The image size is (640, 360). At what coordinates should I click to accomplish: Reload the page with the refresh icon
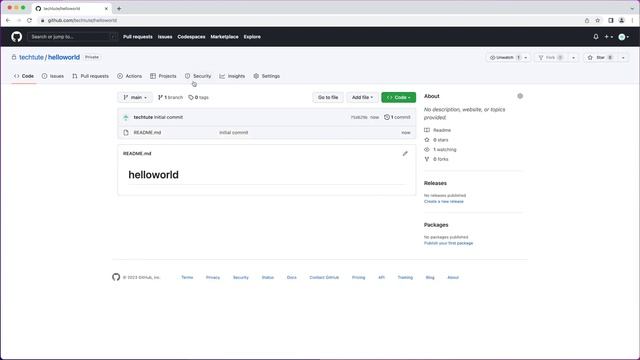(29, 20)
